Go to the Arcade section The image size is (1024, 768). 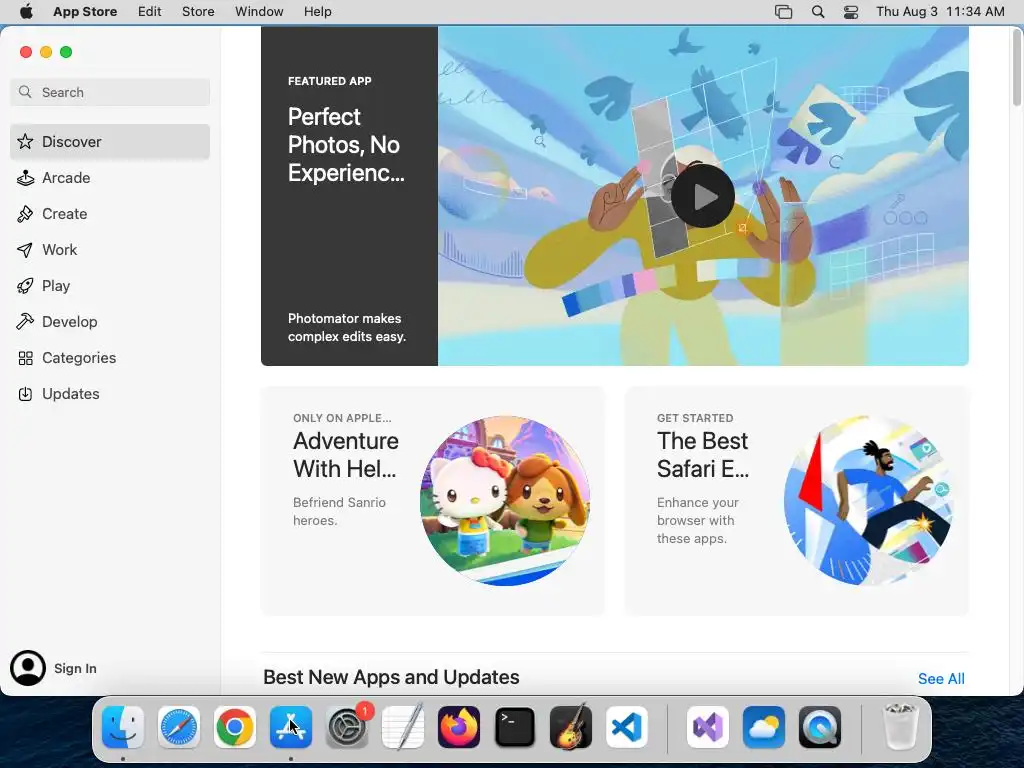tap(110, 178)
